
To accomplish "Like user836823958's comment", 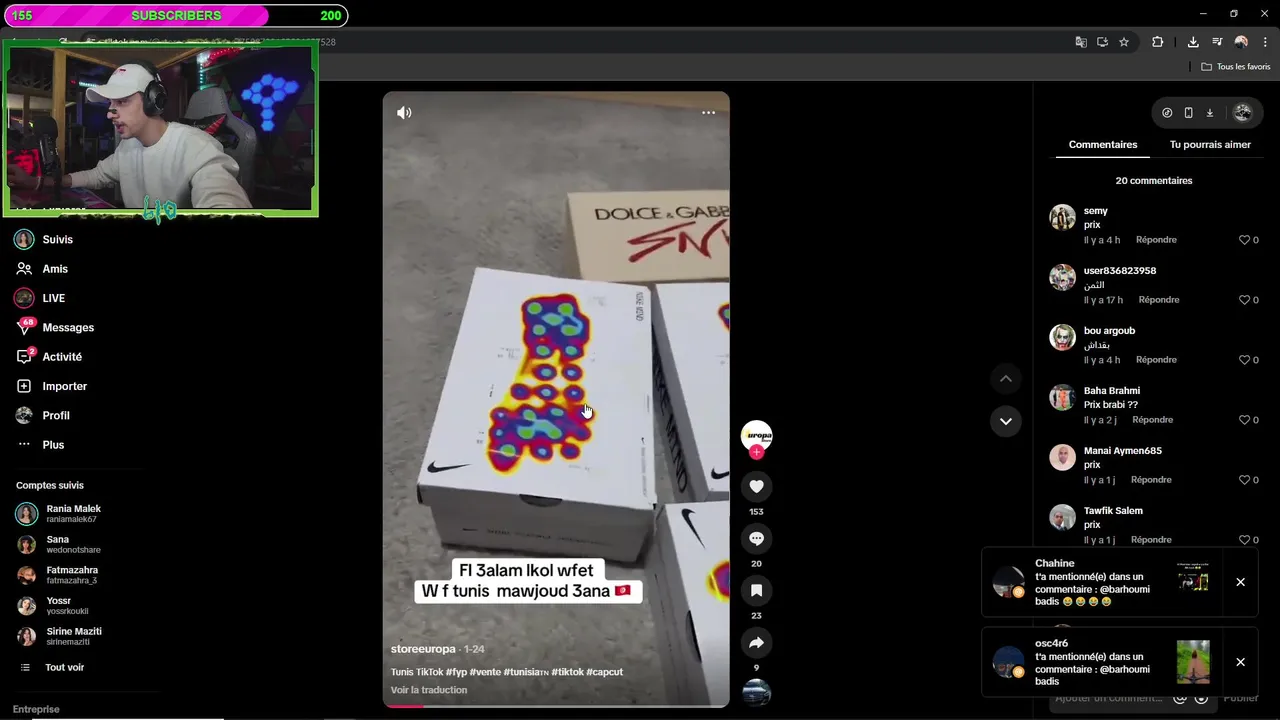I will tap(1245, 300).
